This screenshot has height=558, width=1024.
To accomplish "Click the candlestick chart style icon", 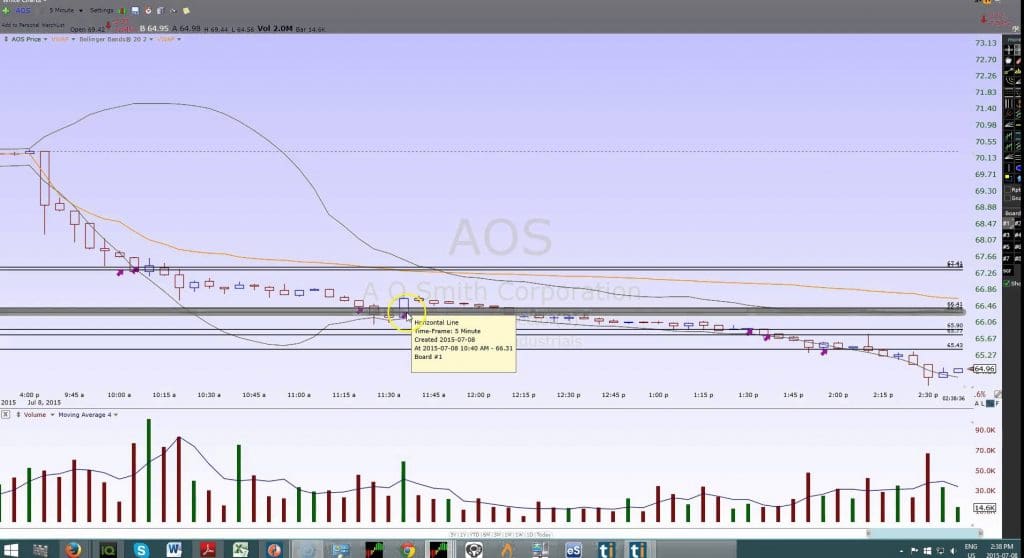I will (121, 10).
